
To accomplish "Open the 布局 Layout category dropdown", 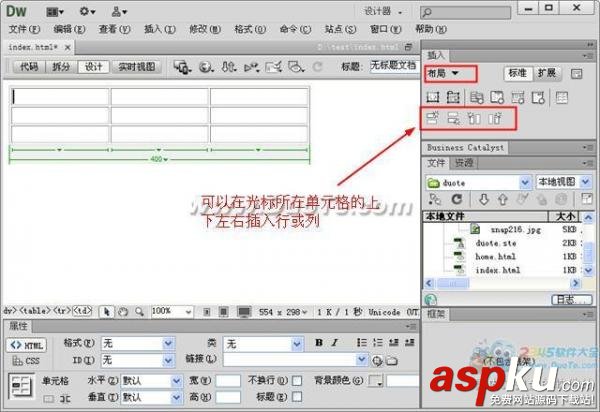I will coord(450,73).
